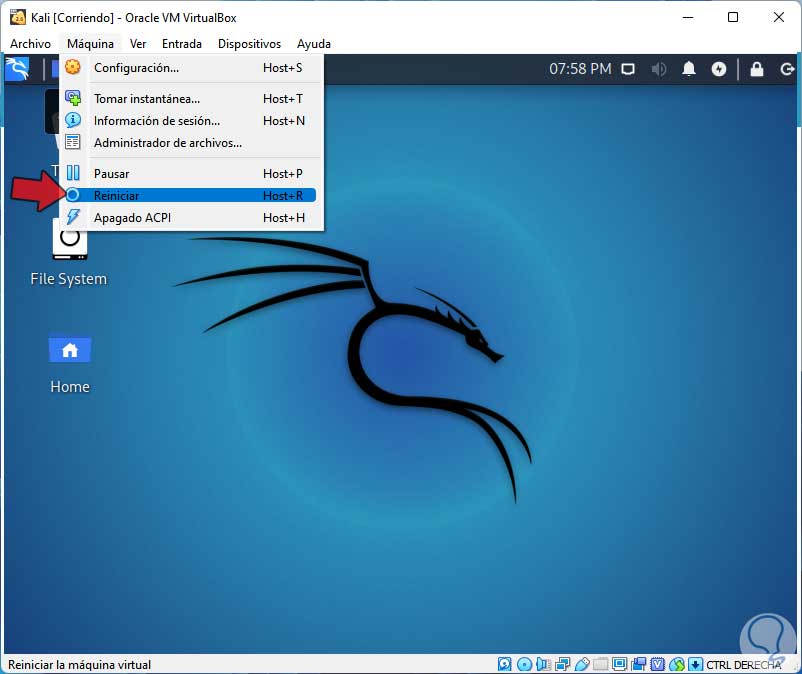
Task: Open Administrador de archivos... entry
Action: tap(191, 143)
